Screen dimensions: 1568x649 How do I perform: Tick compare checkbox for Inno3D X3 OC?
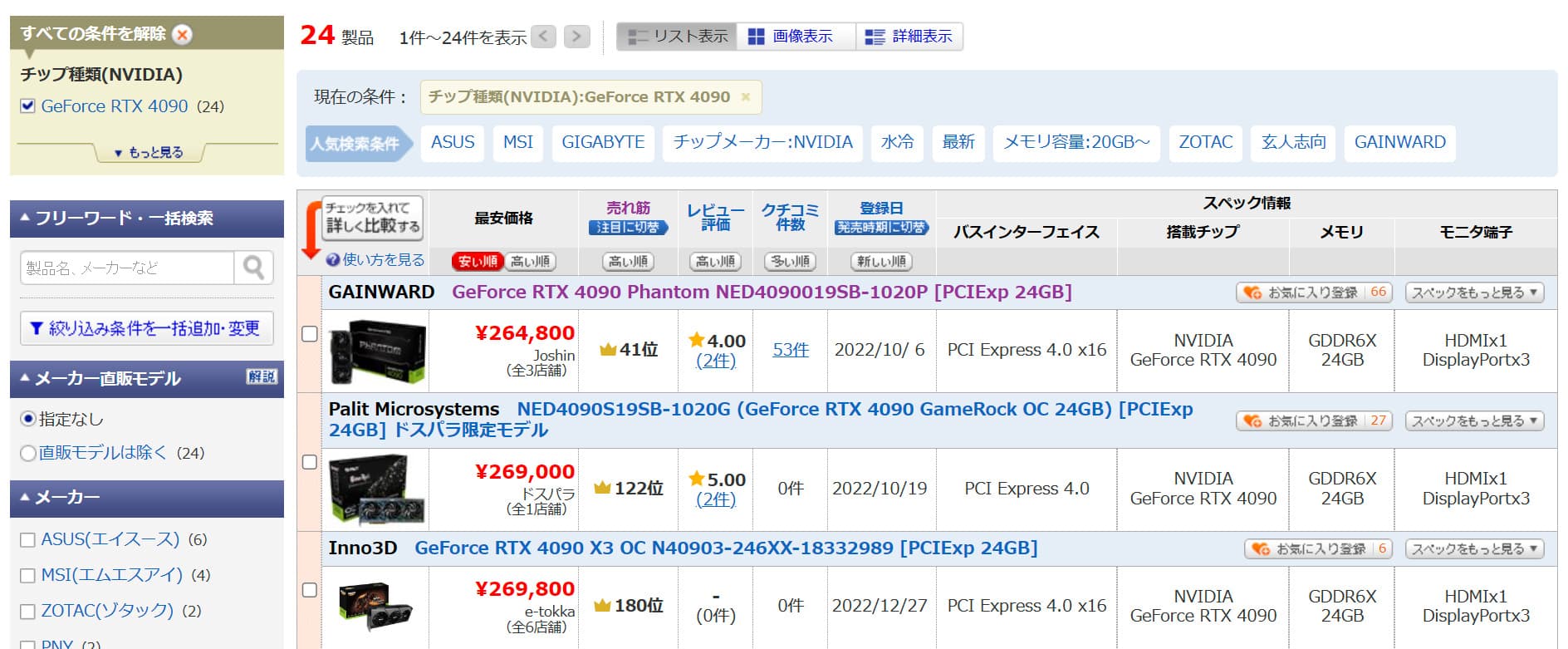pos(310,590)
